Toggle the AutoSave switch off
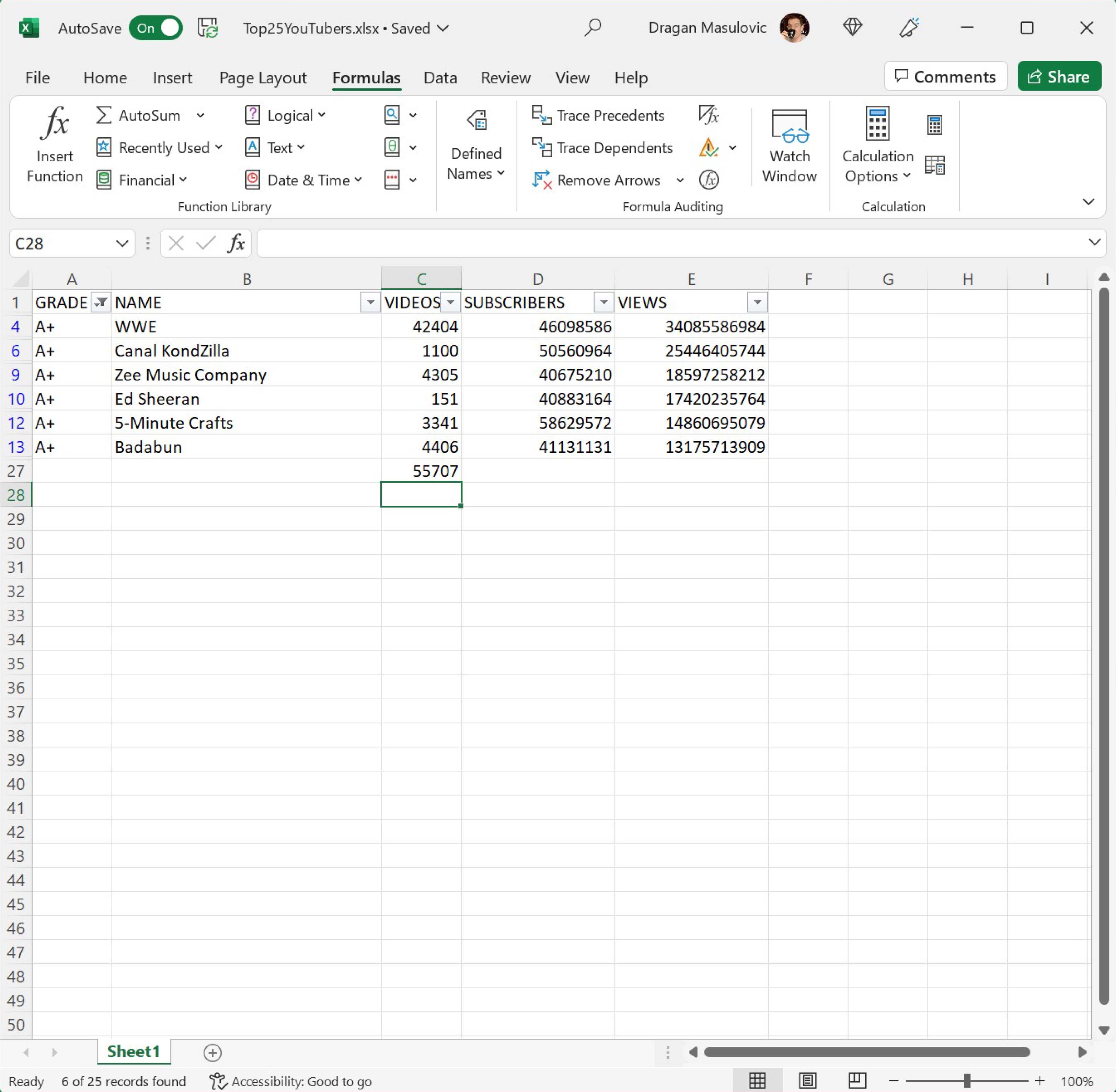The image size is (1116, 1092). (x=156, y=28)
